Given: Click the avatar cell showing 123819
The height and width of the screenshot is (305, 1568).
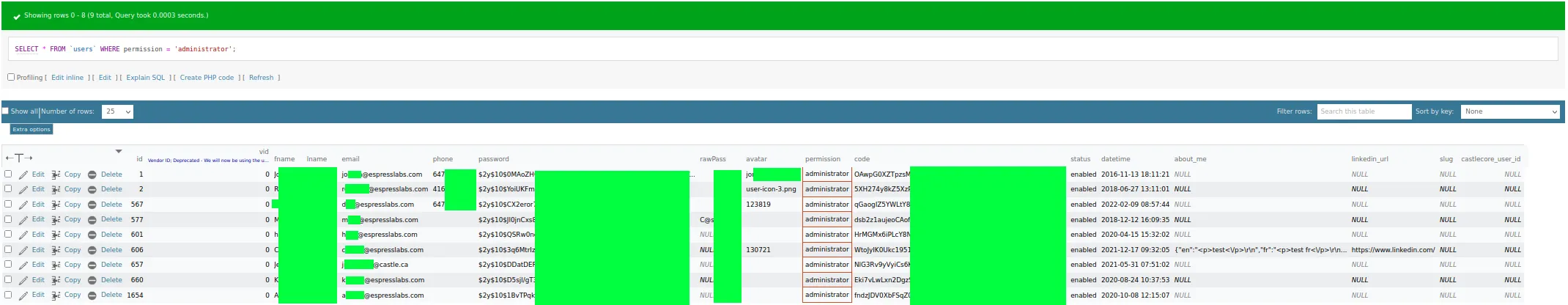Looking at the screenshot, I should pyautogui.click(x=758, y=205).
